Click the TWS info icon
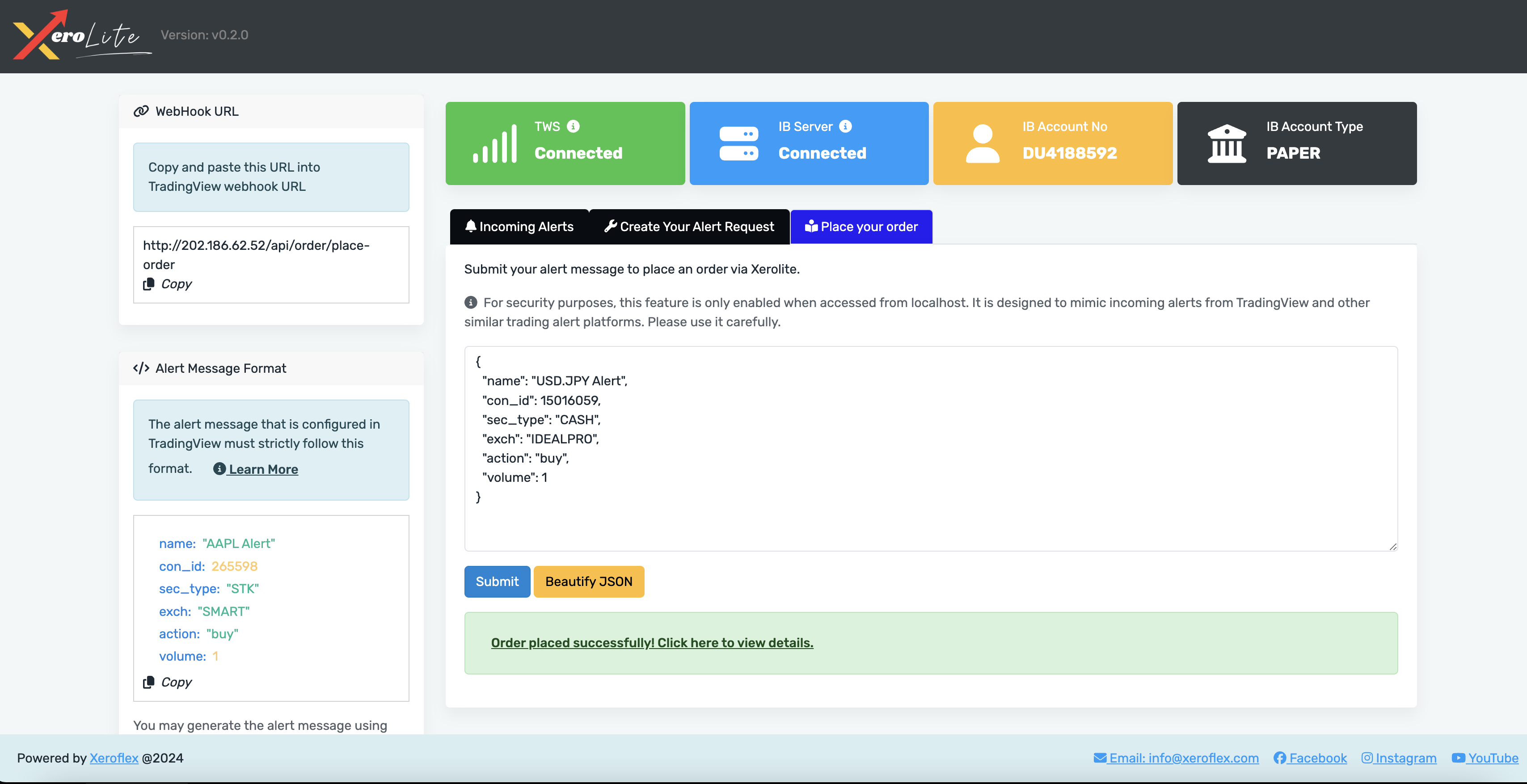The width and height of the screenshot is (1527, 784). click(x=573, y=126)
